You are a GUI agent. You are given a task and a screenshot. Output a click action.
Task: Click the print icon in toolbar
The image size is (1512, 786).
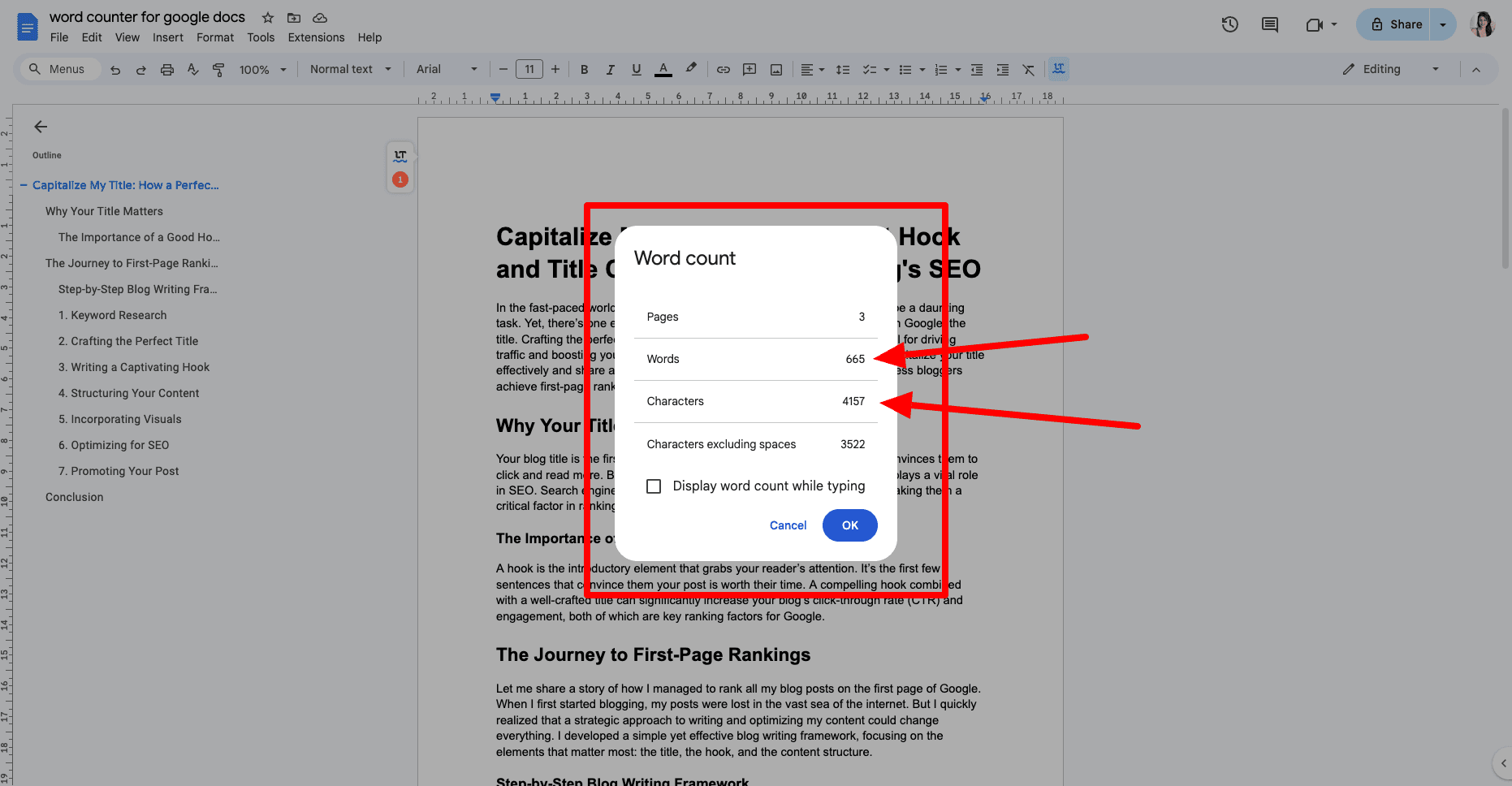tap(166, 70)
